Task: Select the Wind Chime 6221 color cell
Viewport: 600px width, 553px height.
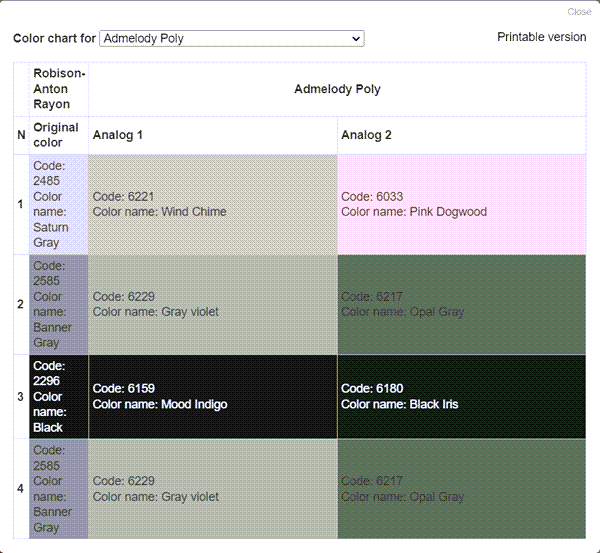Action: 213,204
